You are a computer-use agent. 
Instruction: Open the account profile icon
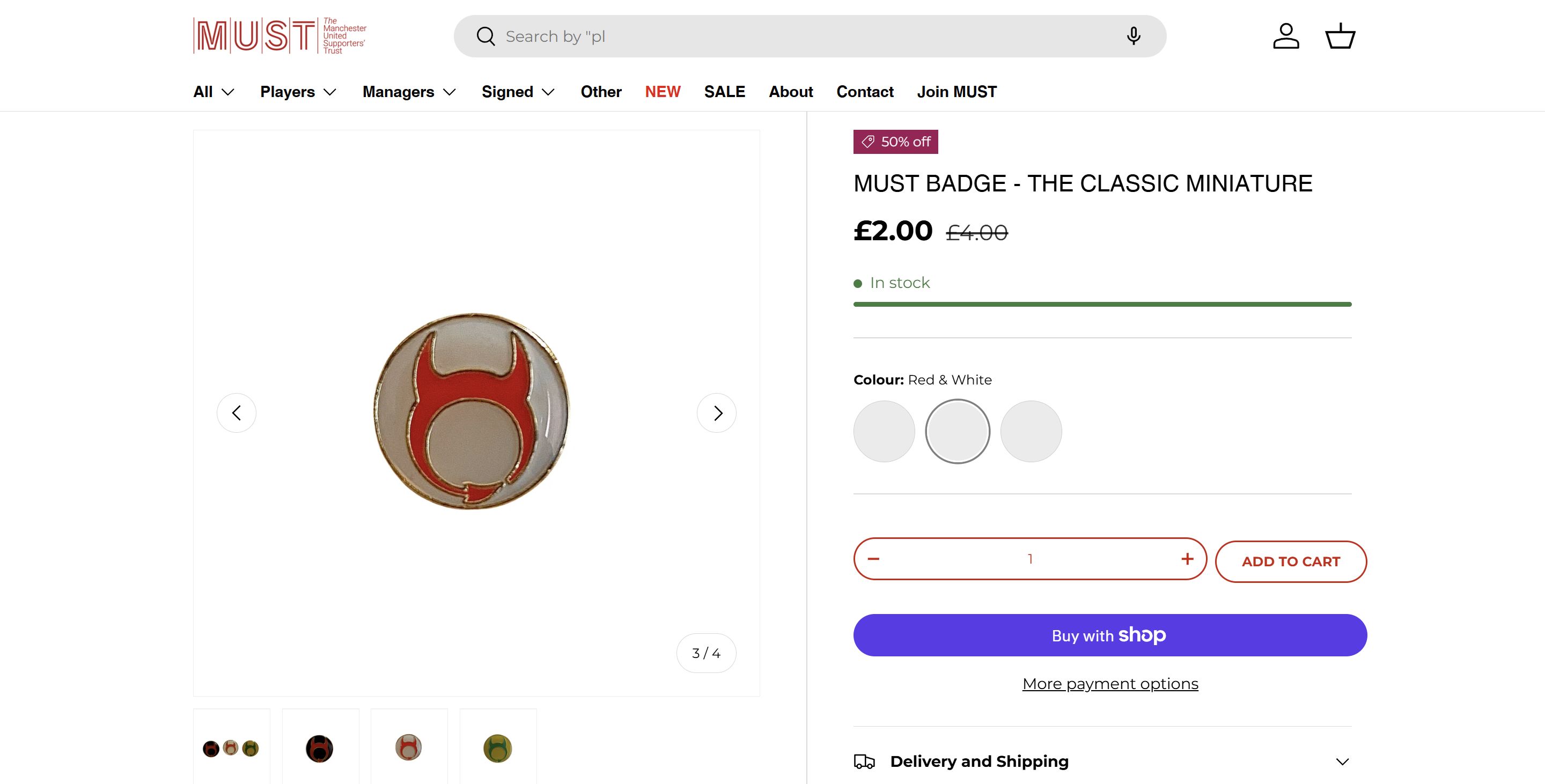point(1286,36)
